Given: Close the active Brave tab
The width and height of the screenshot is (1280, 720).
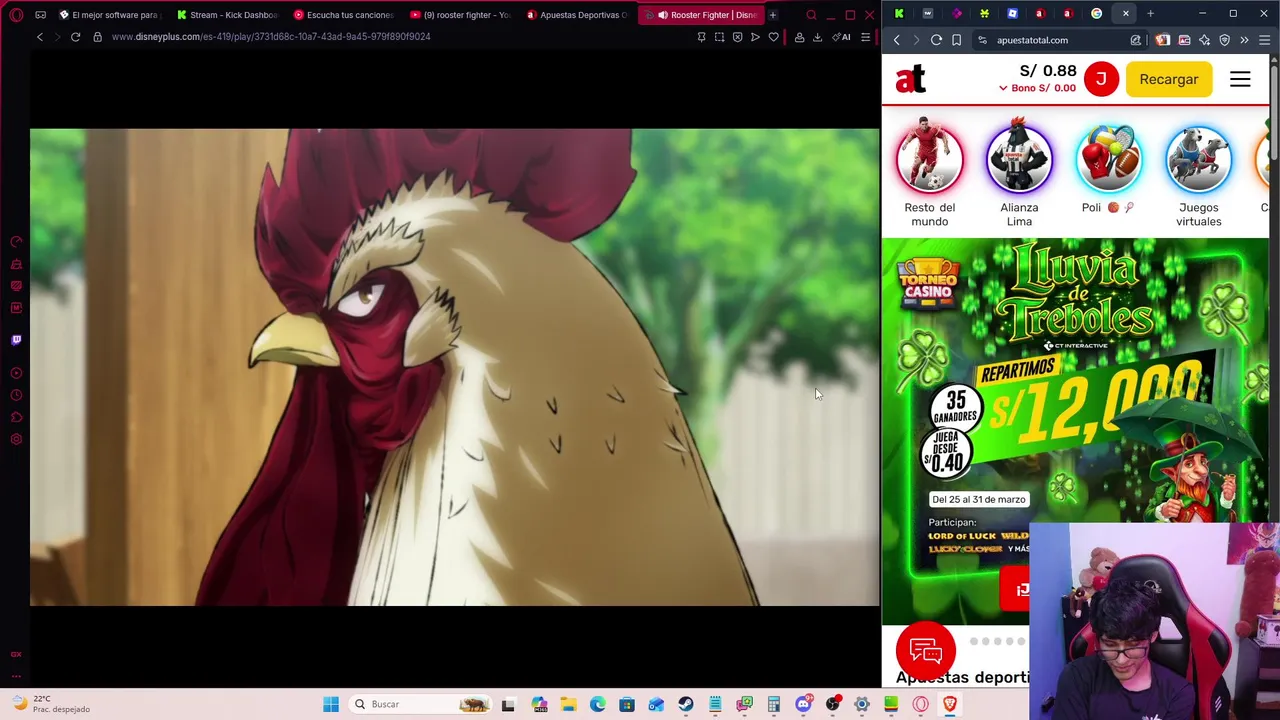Looking at the screenshot, I should click(x=1126, y=13).
